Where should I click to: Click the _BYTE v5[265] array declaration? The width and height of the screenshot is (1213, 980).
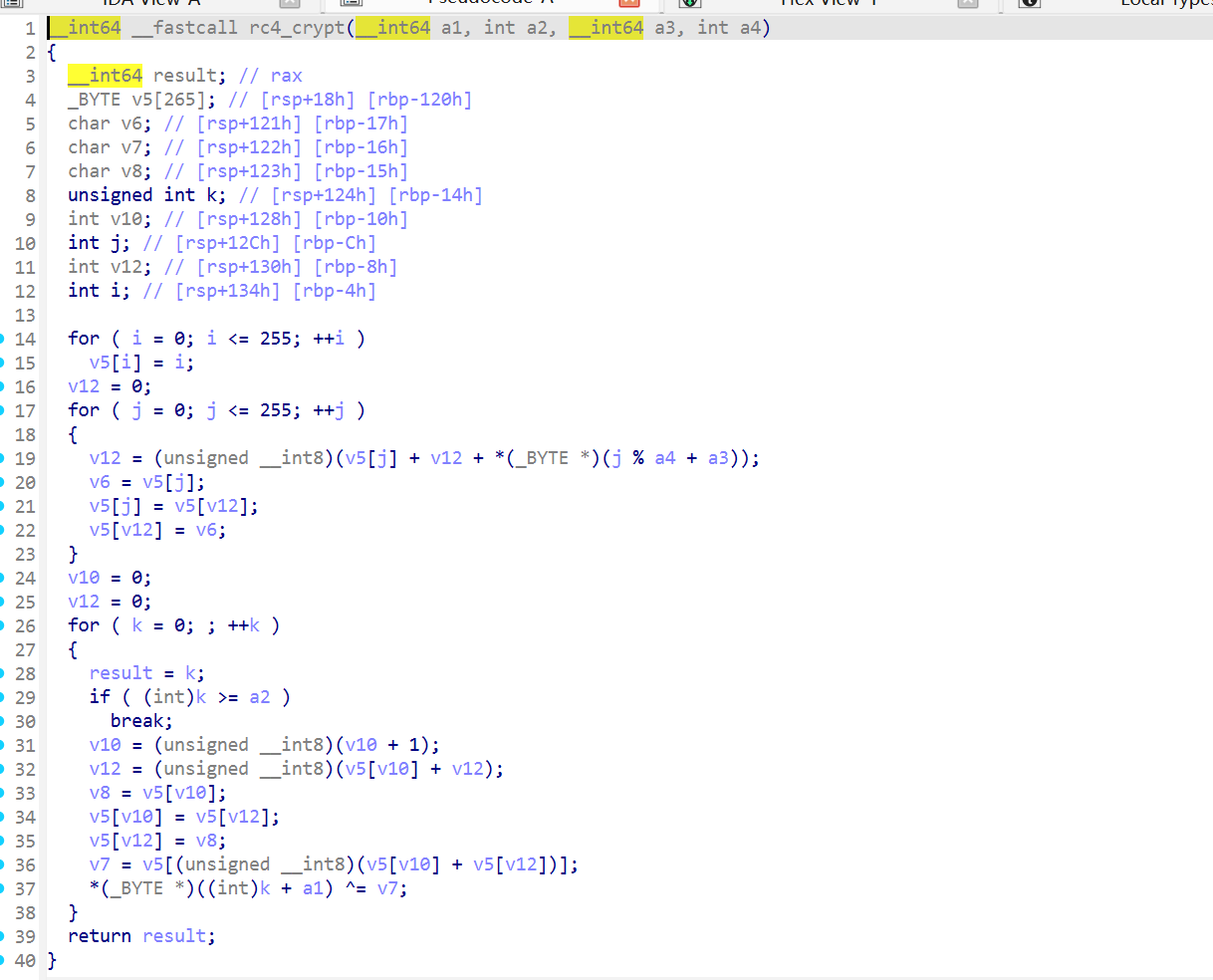click(x=142, y=100)
